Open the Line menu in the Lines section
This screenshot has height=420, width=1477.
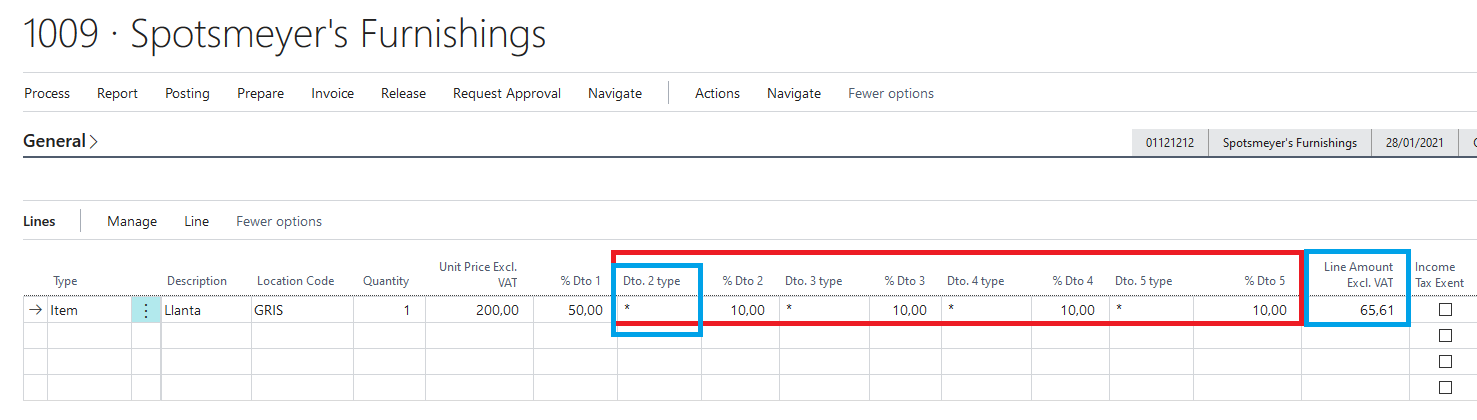[x=197, y=221]
